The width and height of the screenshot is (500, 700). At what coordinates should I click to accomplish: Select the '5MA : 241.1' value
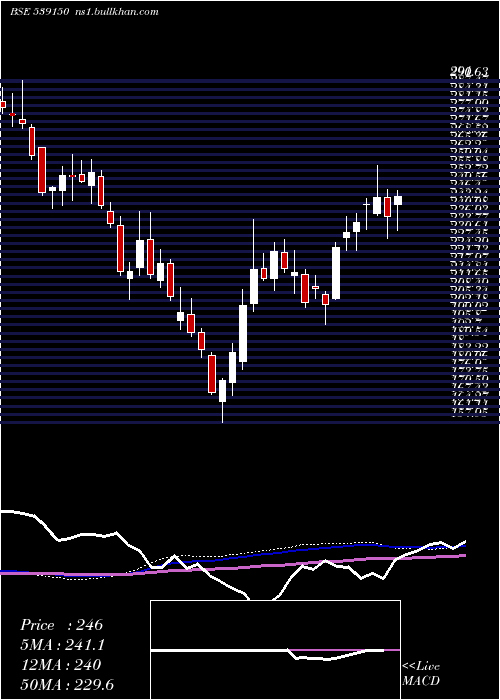coord(63,645)
